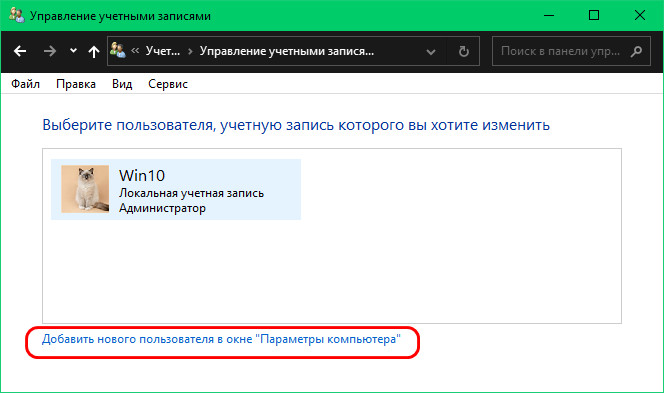Open the Вид menu
The height and width of the screenshot is (393, 664).
coord(122,84)
